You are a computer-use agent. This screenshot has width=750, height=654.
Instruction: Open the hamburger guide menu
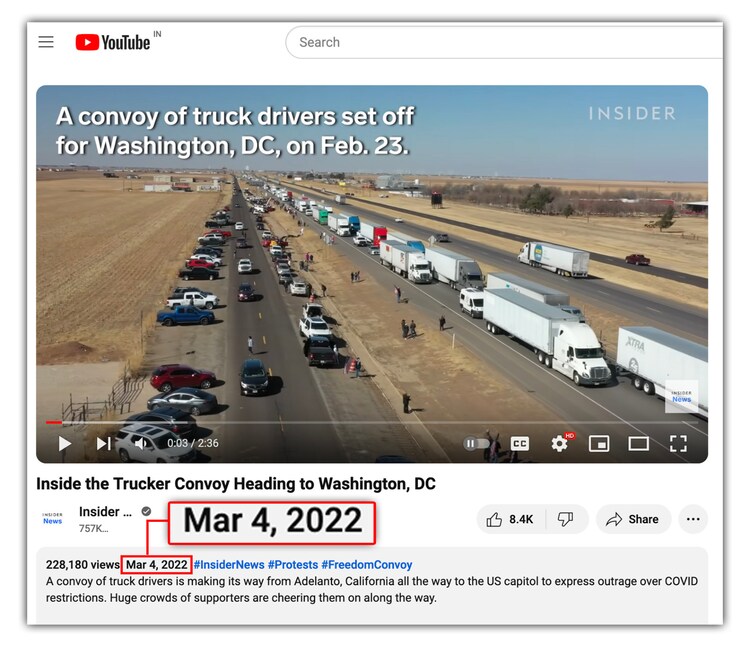(46, 42)
